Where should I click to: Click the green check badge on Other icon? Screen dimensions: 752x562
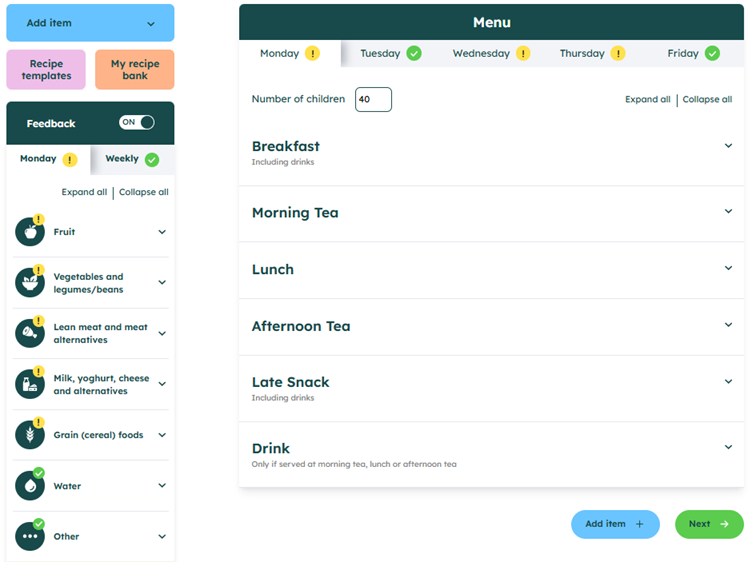(38, 524)
